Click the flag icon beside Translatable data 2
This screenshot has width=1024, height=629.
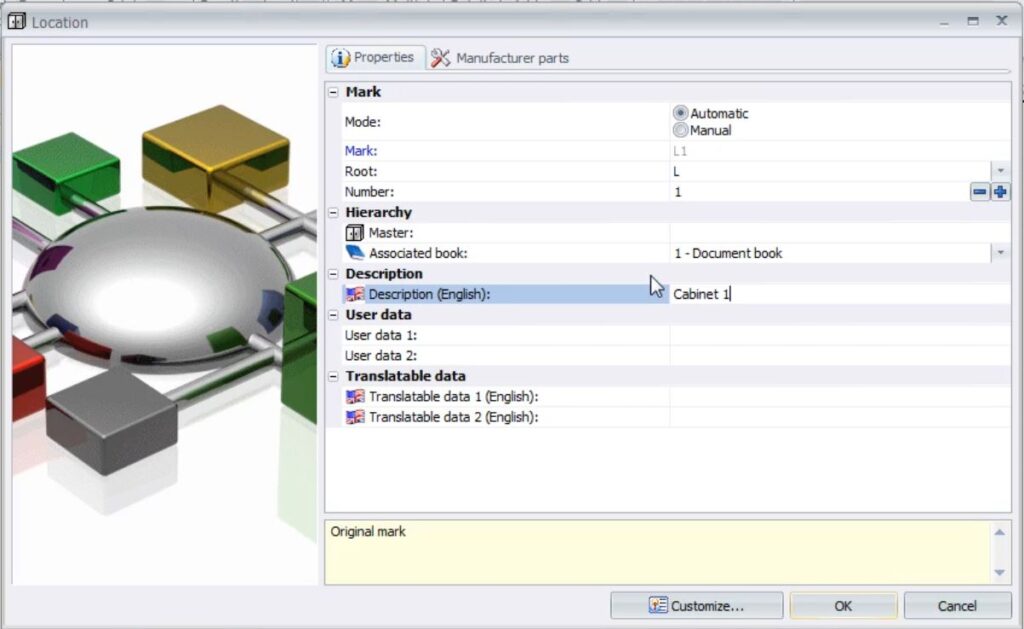(x=355, y=417)
